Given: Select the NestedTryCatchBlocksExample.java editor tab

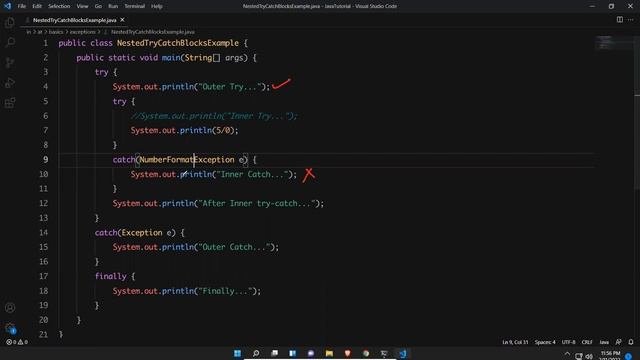Looking at the screenshot, I should click(75, 20).
